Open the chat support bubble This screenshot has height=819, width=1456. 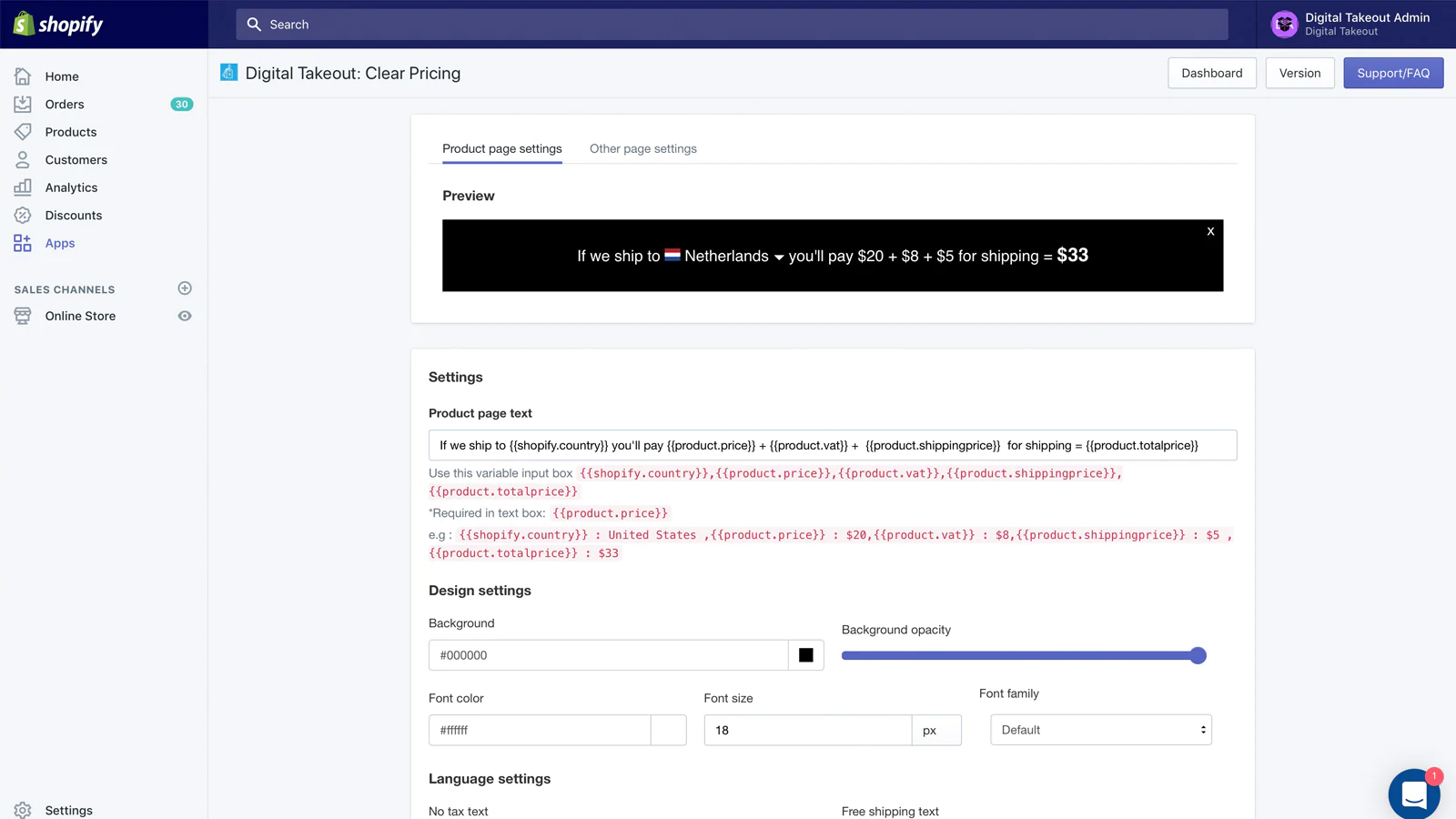click(x=1414, y=794)
